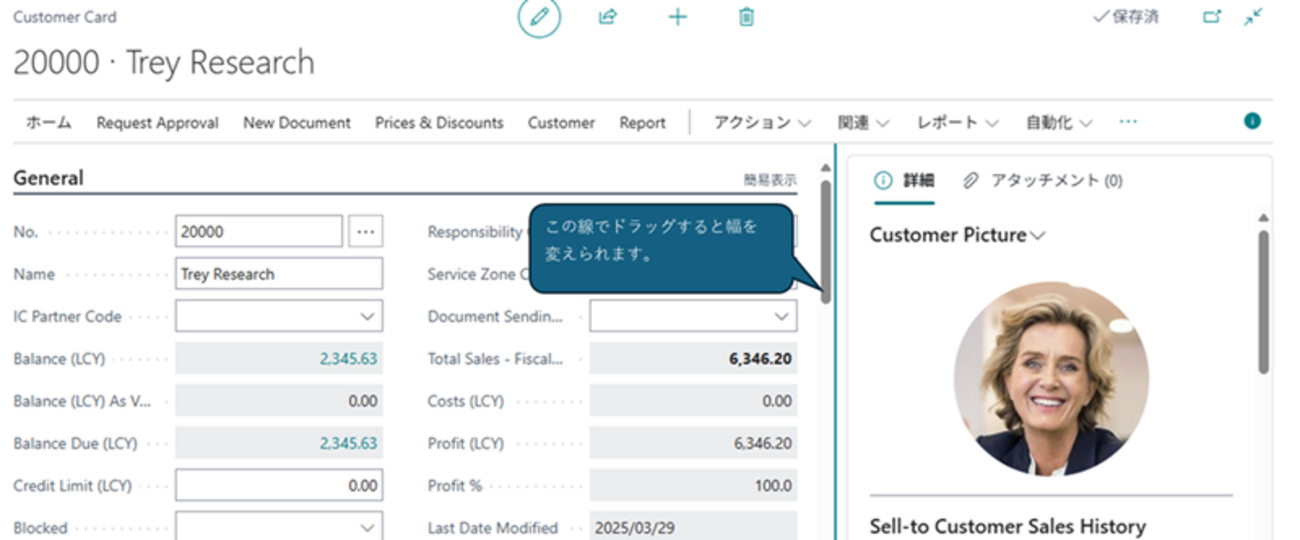Image resolution: width=1300 pixels, height=540 pixels.
Task: Click the 簡易表示 link
Action: tap(769, 180)
